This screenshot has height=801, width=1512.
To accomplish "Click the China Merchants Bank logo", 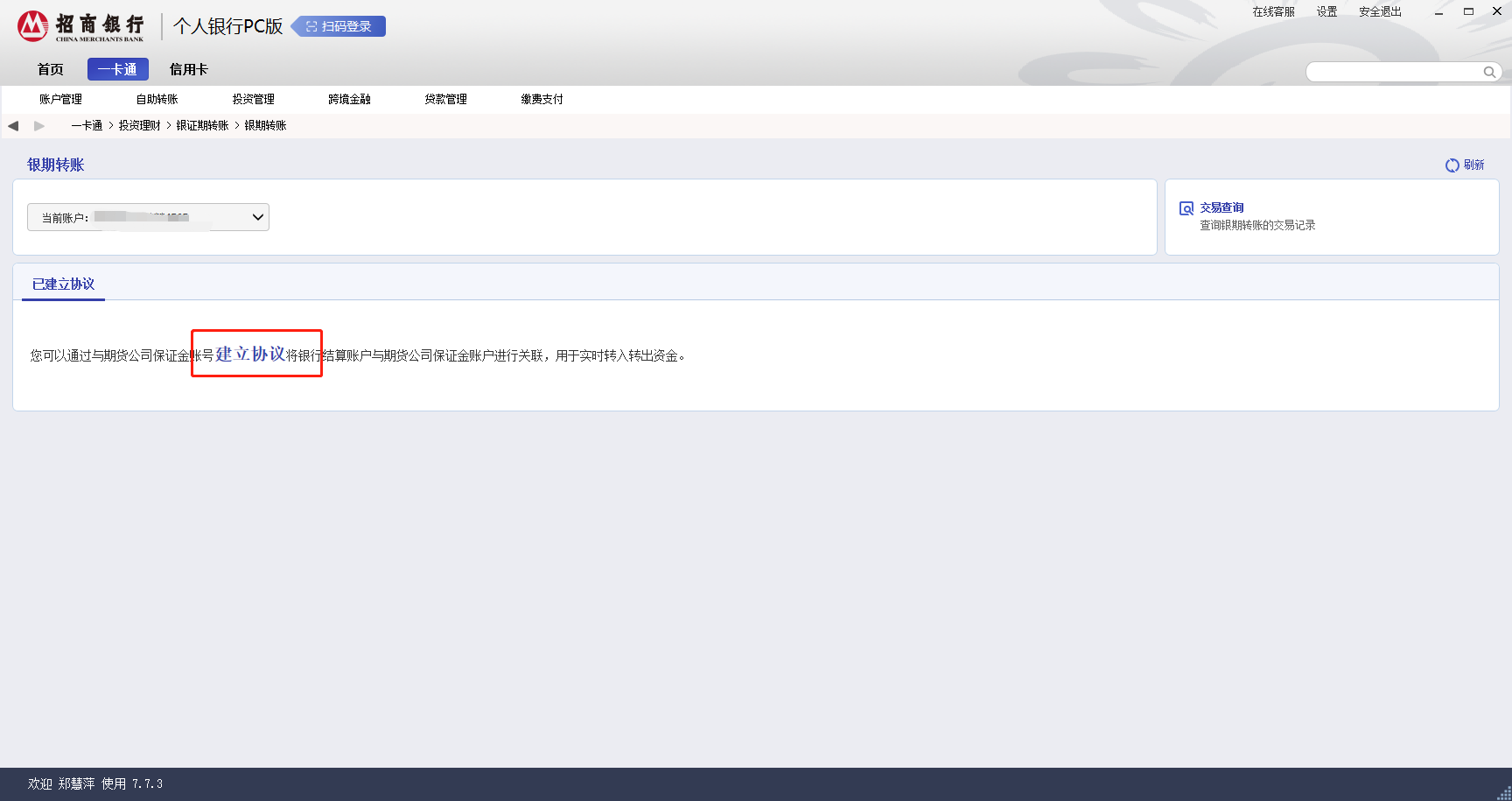I will [80, 26].
